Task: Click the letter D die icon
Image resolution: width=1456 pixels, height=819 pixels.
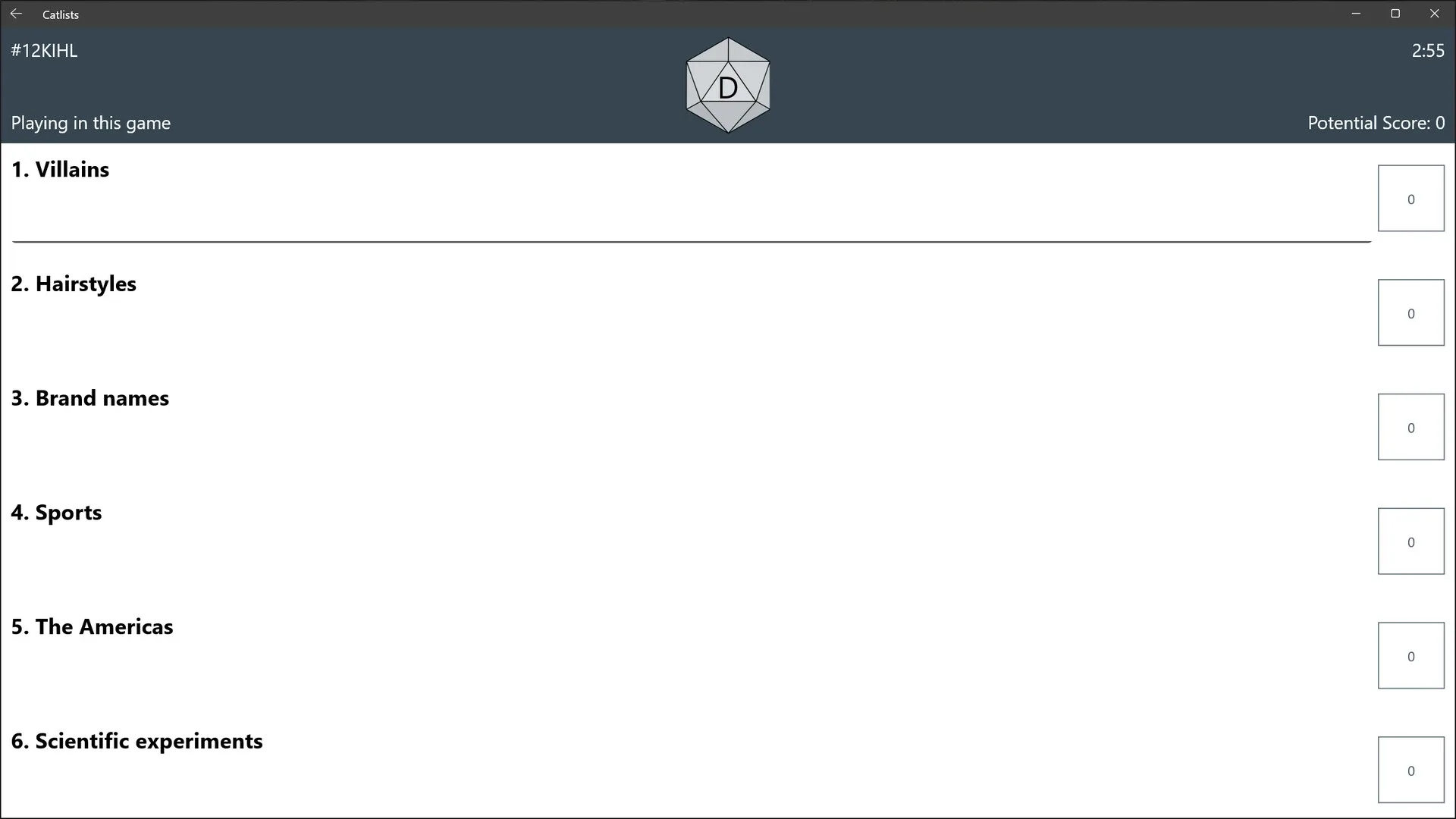Action: click(x=728, y=85)
